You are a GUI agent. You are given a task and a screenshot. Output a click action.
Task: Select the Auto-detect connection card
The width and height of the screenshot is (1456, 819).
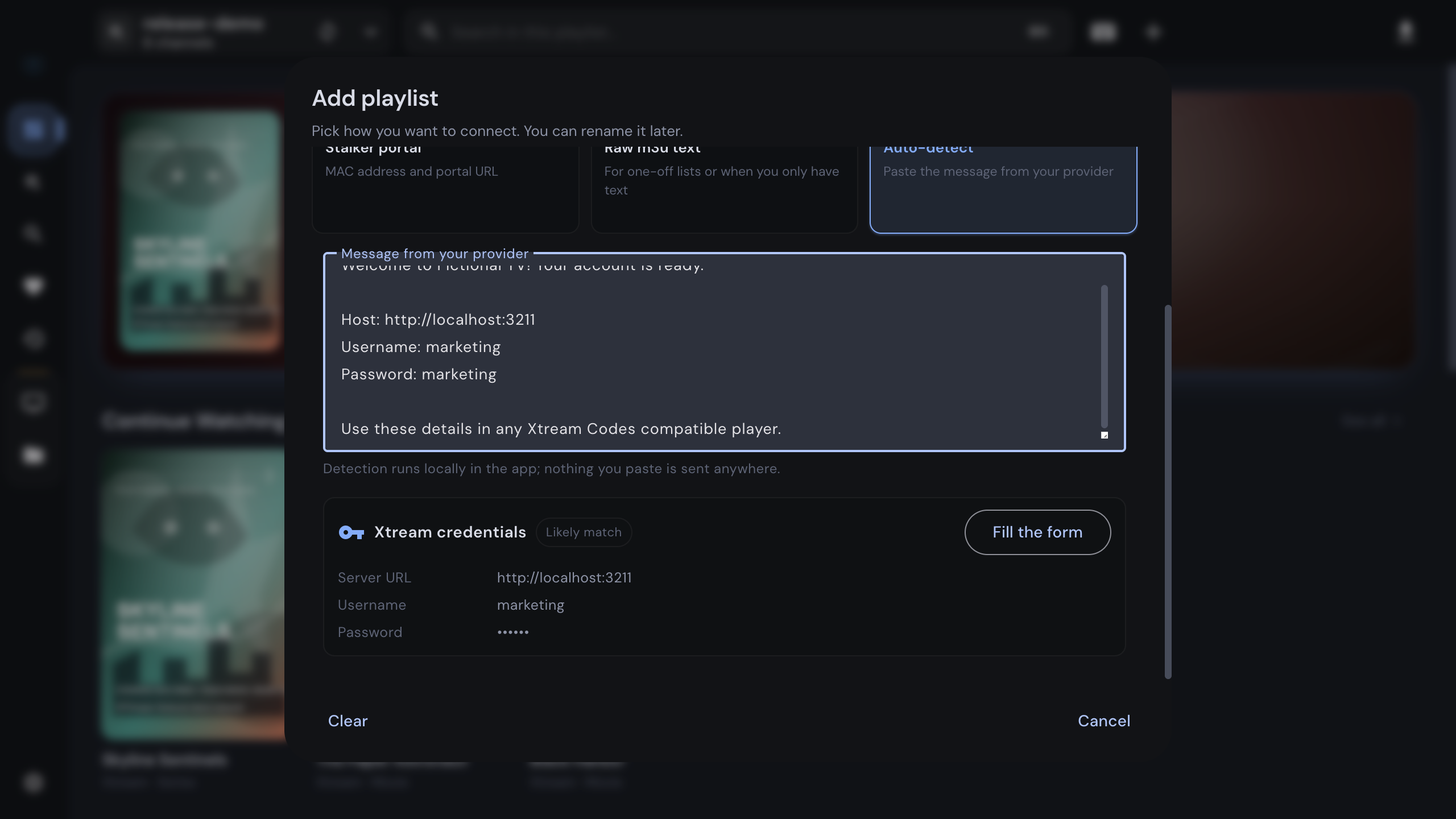pyautogui.click(x=1003, y=189)
